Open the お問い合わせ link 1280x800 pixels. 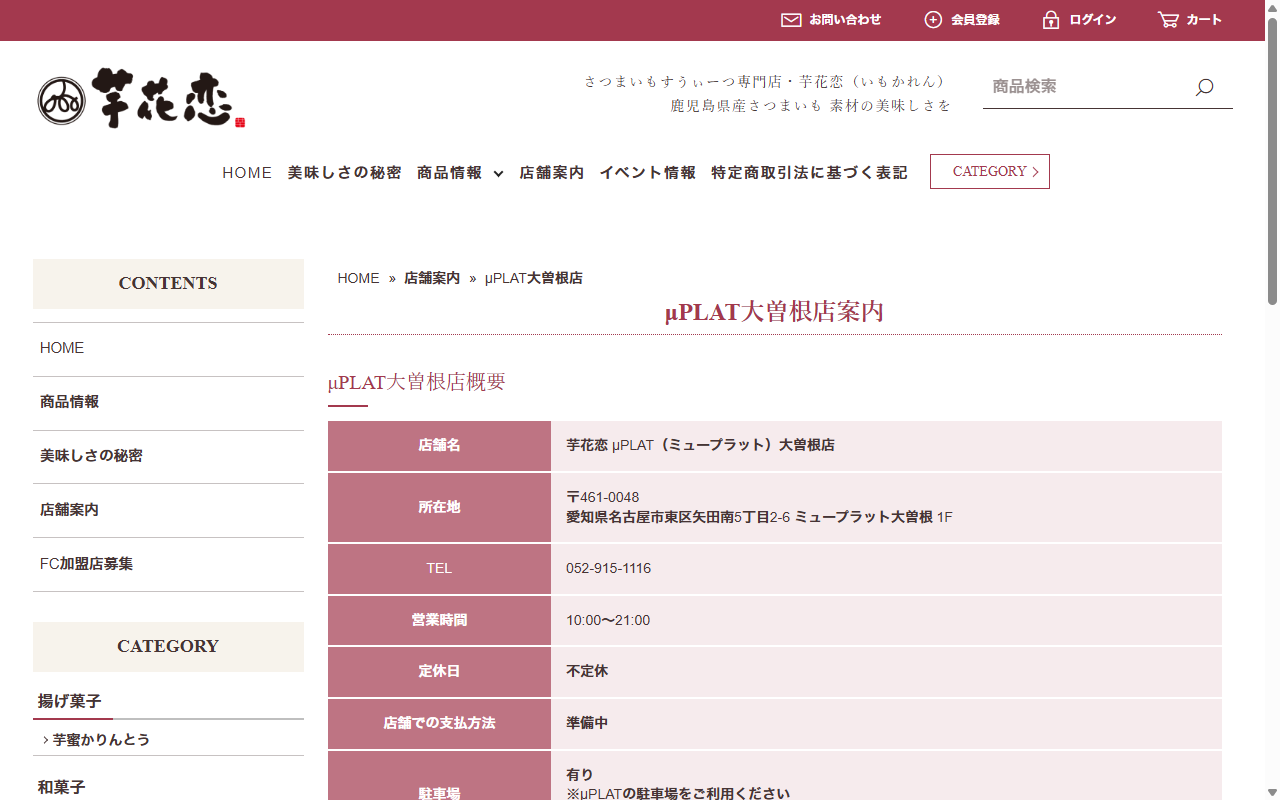(845, 20)
